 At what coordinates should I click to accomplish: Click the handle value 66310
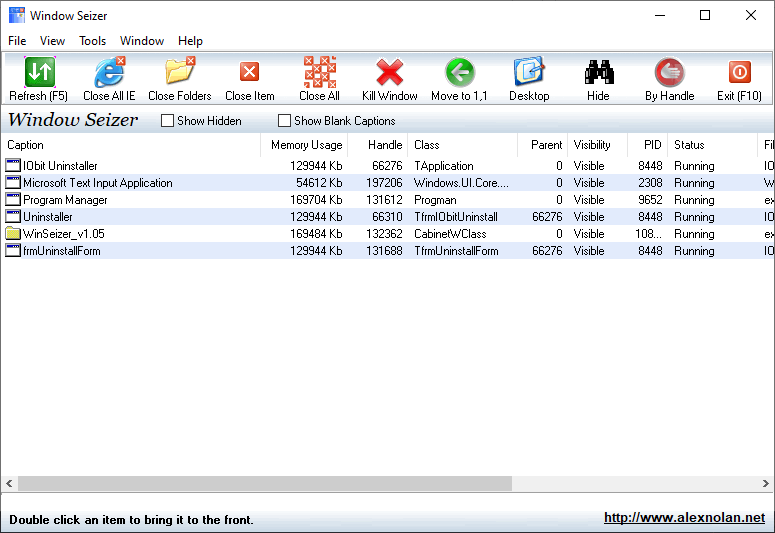point(388,217)
